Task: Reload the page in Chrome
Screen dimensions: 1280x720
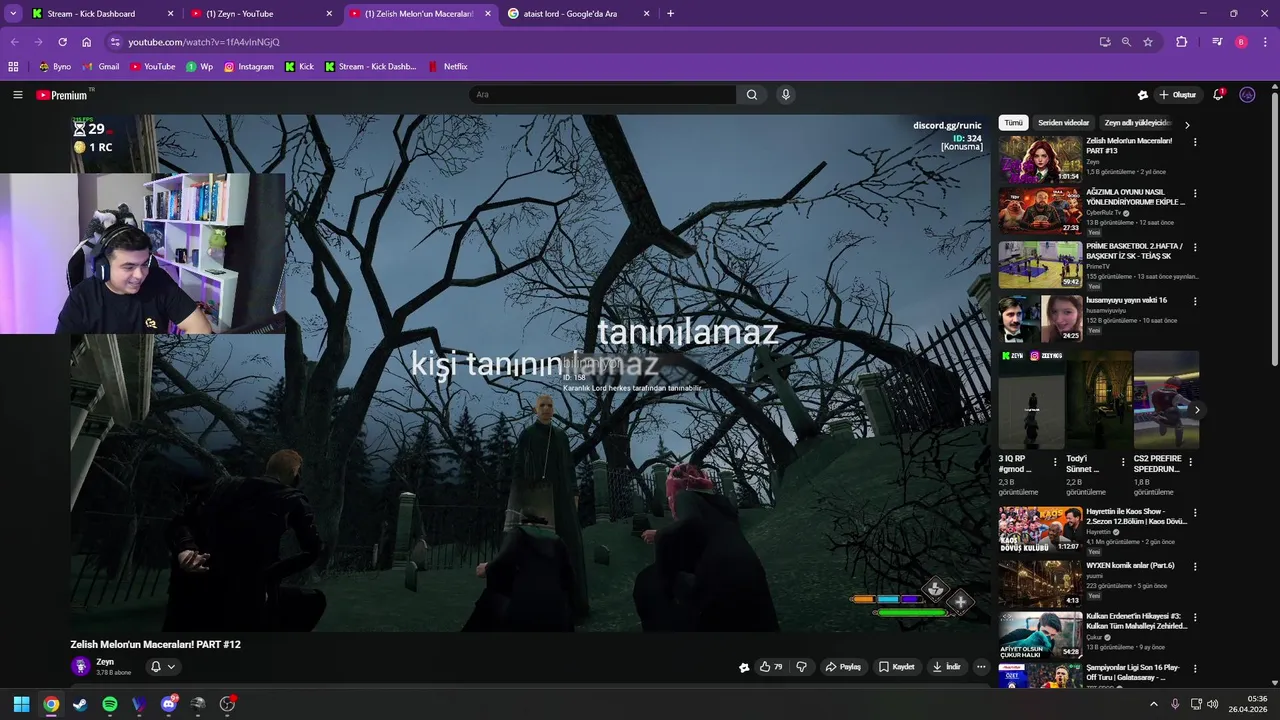Action: [x=62, y=42]
